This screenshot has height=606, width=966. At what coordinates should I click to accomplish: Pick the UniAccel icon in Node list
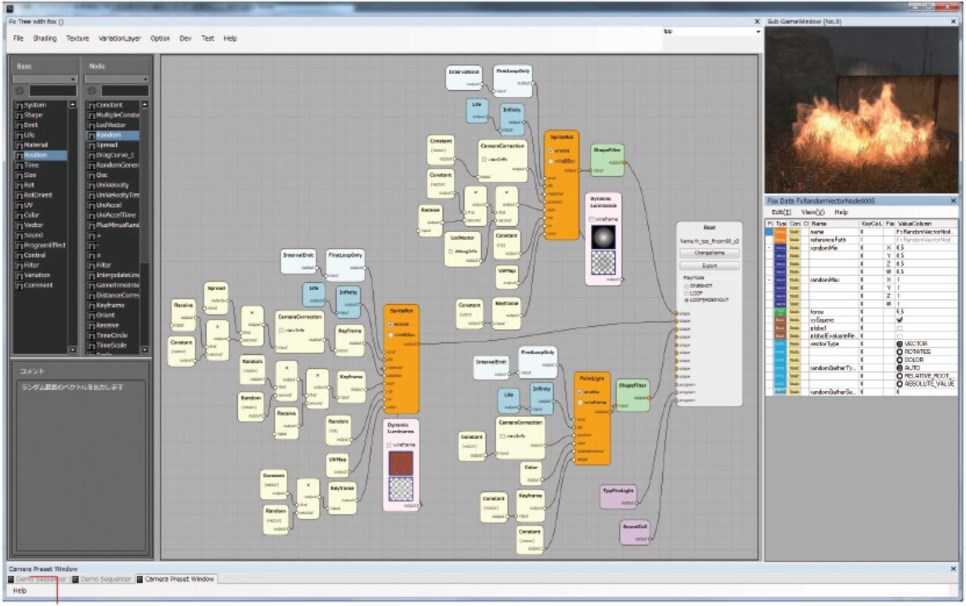91,205
